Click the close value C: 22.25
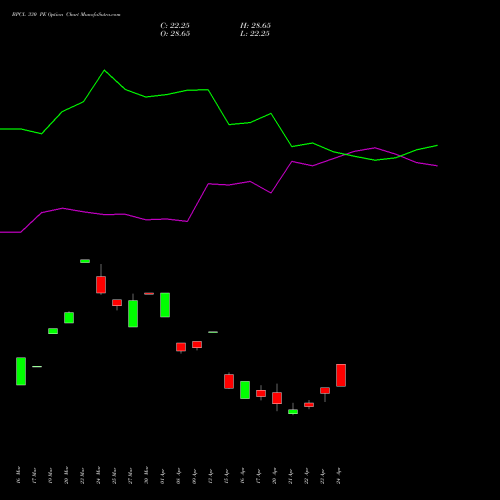This screenshot has height=500, width=500. [175, 25]
